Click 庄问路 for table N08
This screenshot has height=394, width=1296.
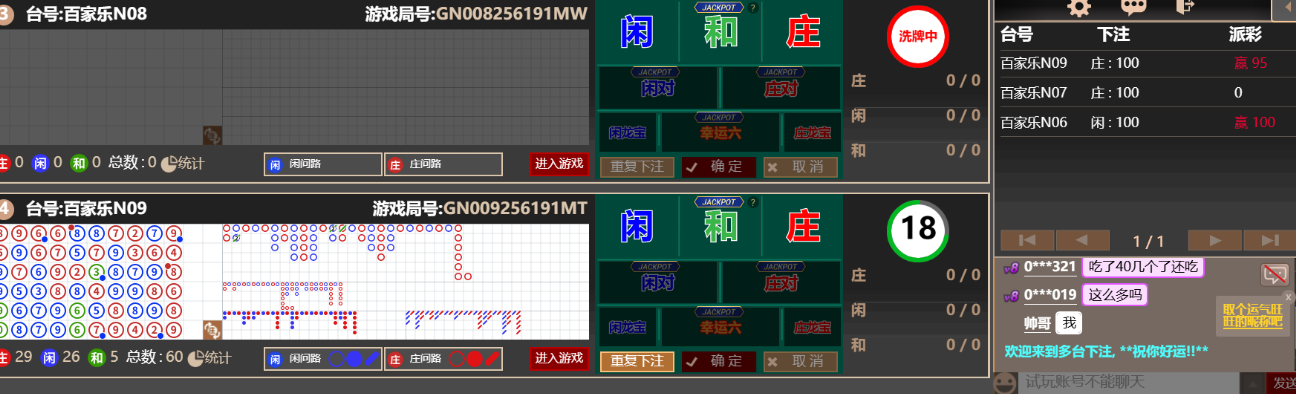pyautogui.click(x=444, y=164)
